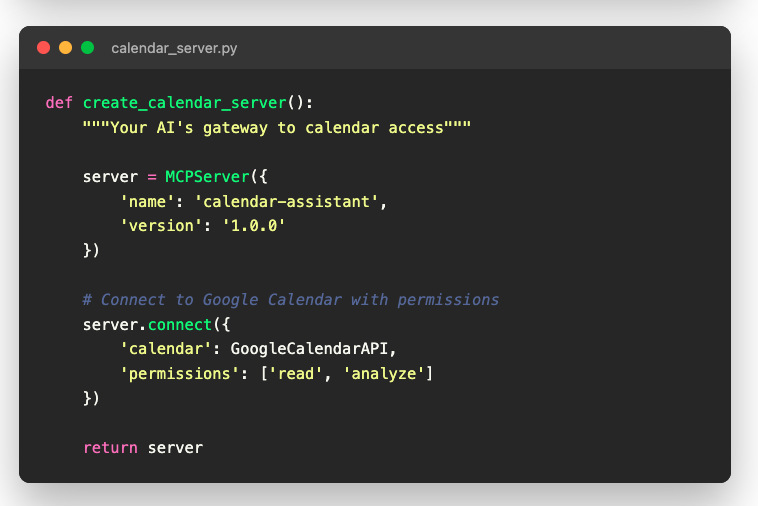This screenshot has width=758, height=506.
Task: Click the 'version' dictionary key
Action: click(161, 226)
